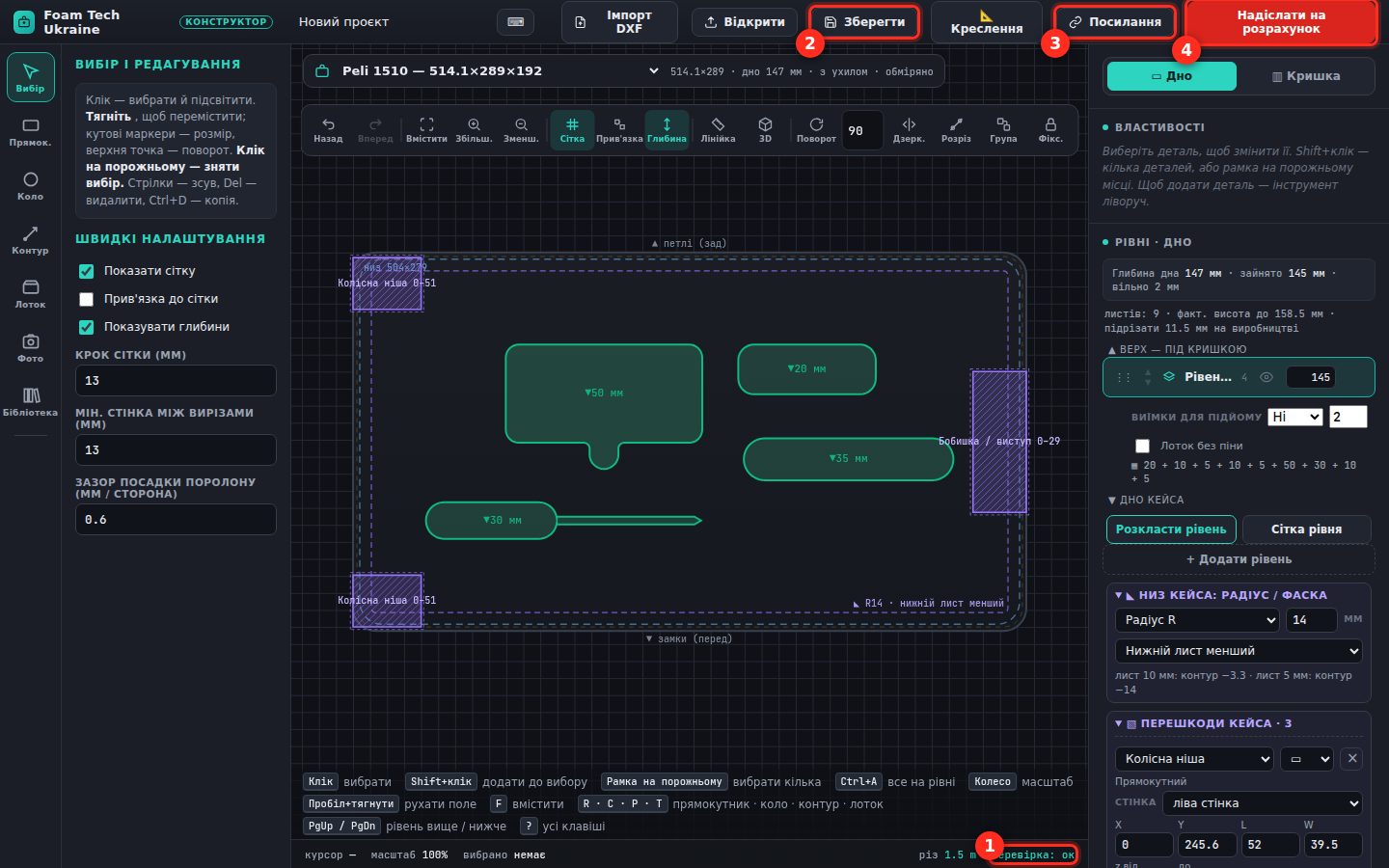Open the ліва стінка wall dropdown
This screenshot has width=1389, height=868.
click(1263, 803)
